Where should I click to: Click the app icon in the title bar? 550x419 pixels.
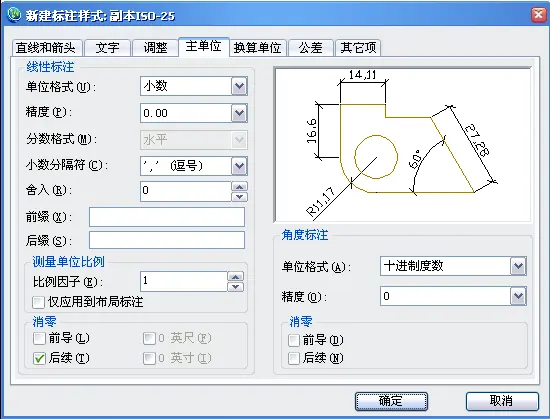pos(14,15)
